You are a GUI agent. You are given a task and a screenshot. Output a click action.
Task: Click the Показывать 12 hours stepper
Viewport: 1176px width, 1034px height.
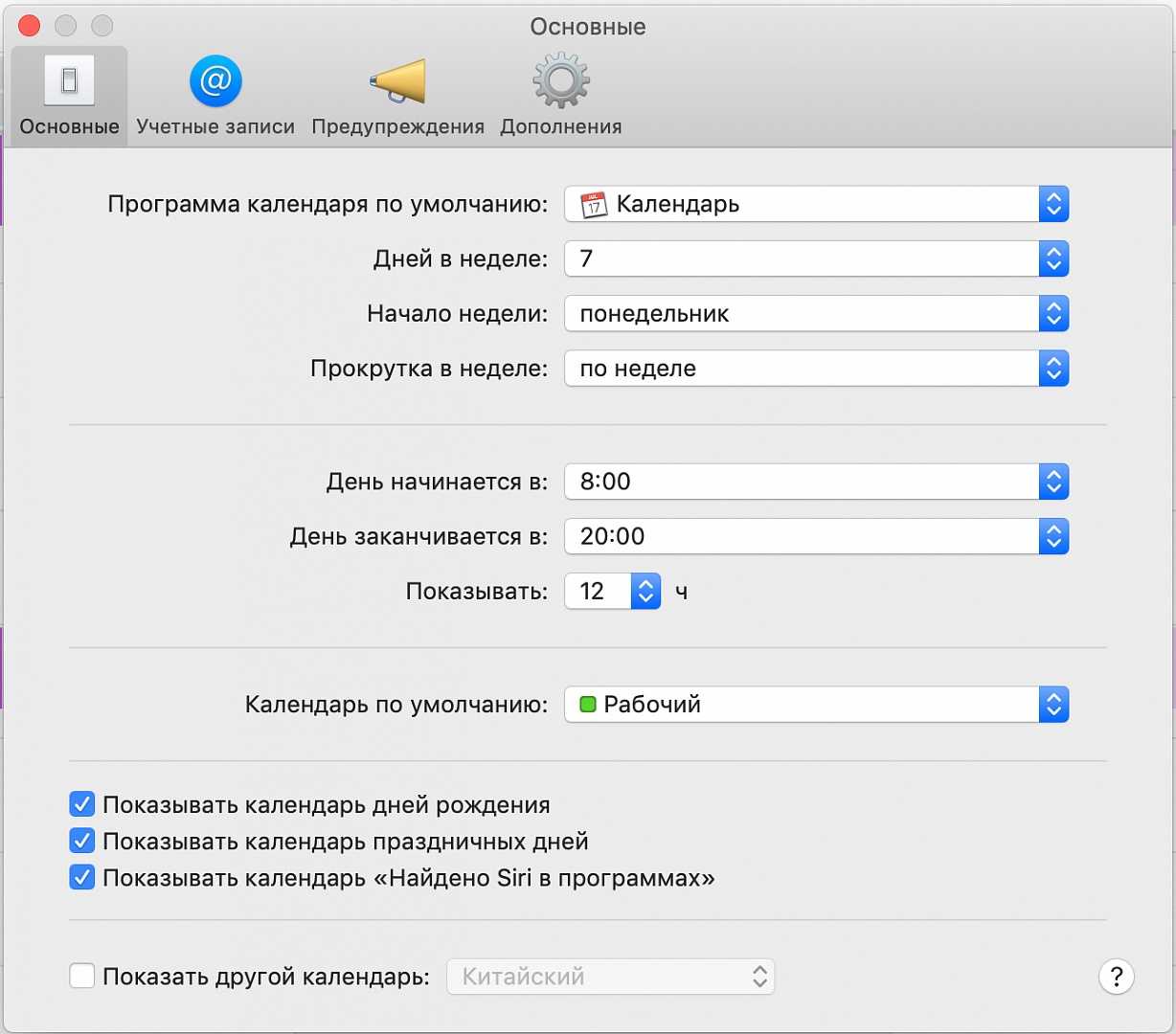(645, 592)
